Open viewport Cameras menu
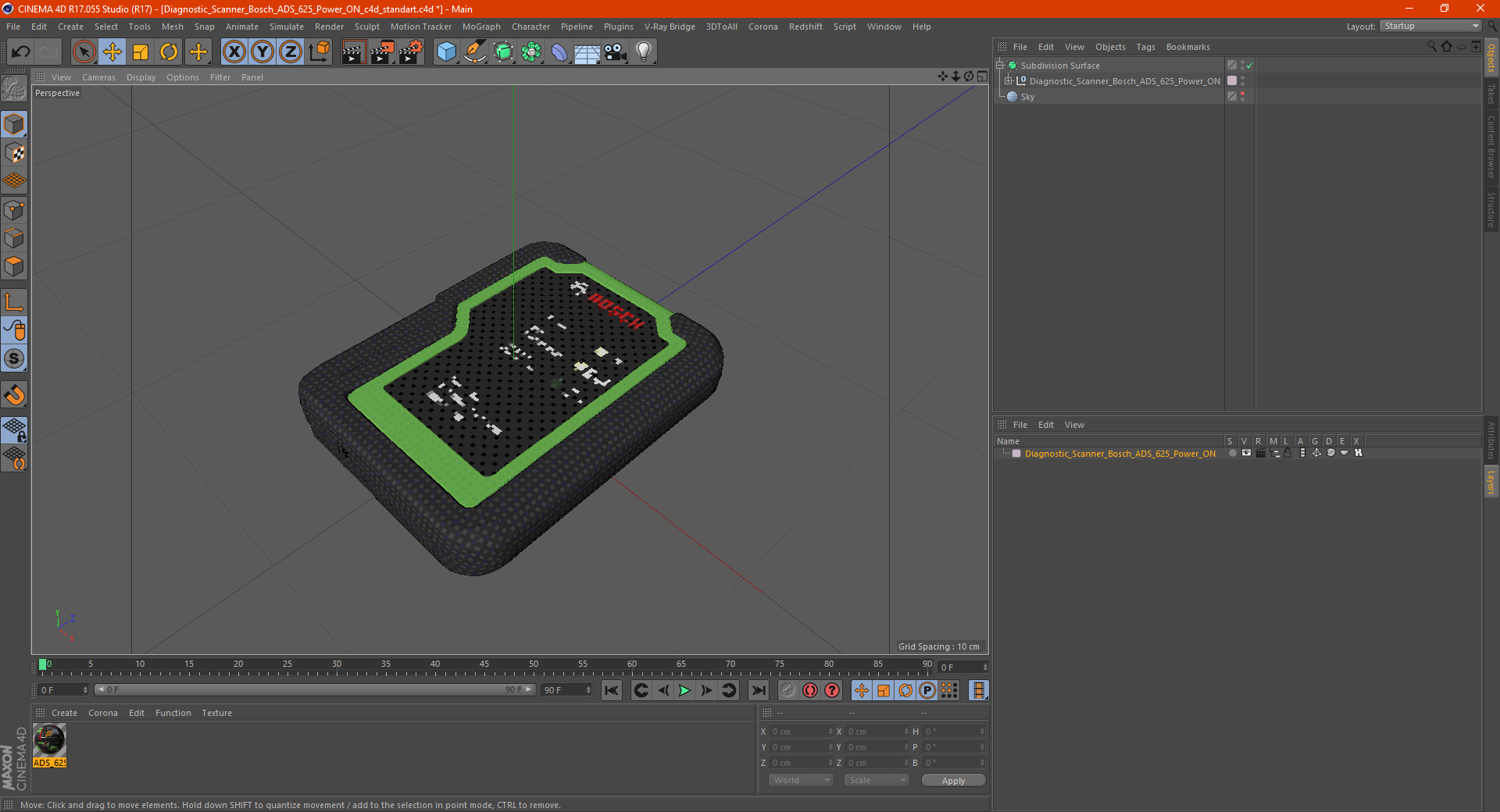The height and width of the screenshot is (812, 1500). pyautogui.click(x=98, y=77)
